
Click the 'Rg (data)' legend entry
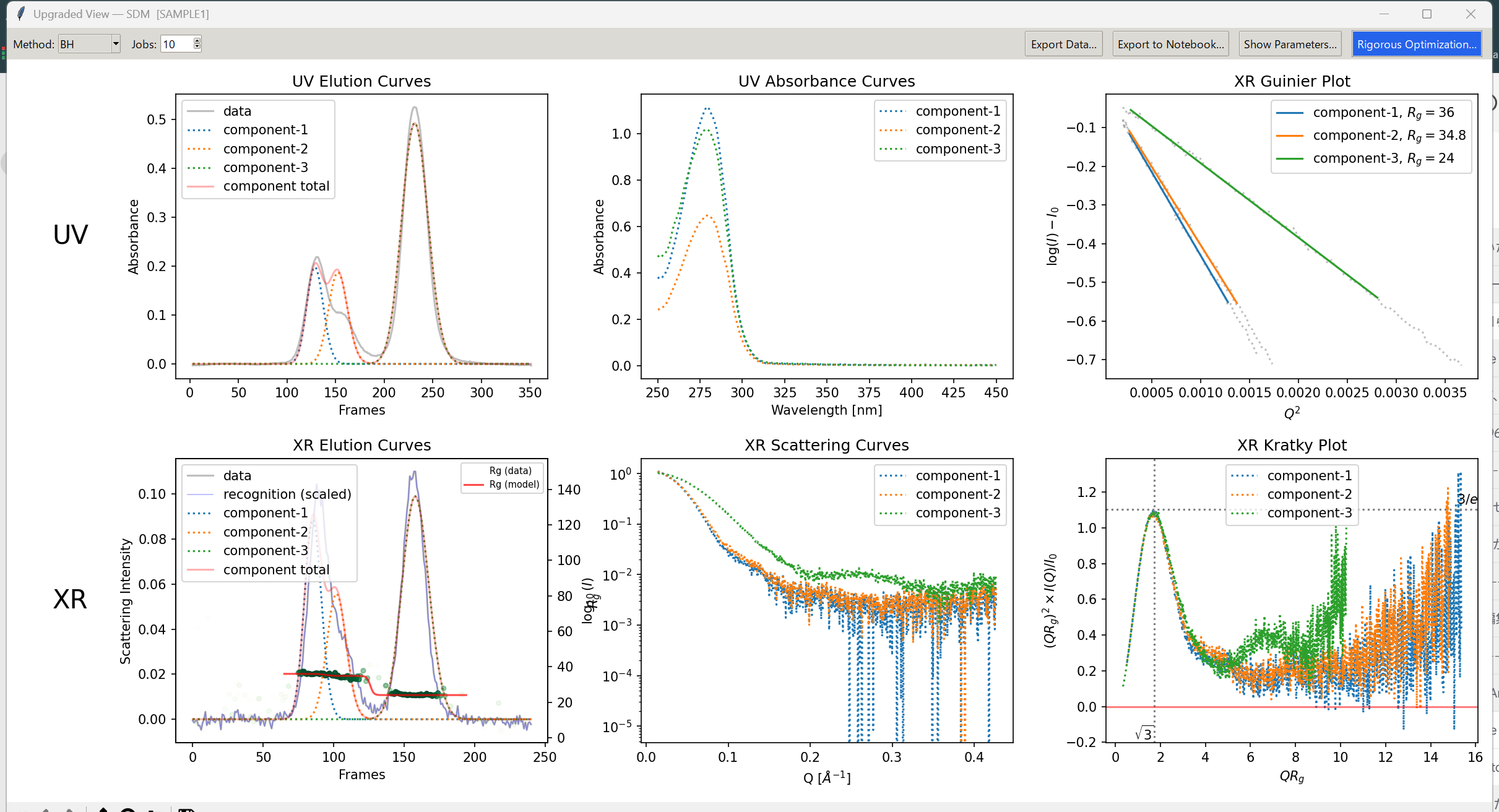[510, 470]
